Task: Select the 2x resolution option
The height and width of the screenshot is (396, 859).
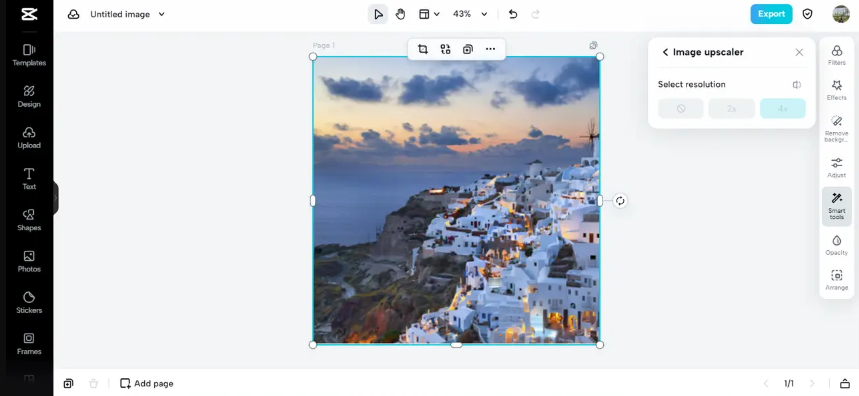Action: (731, 108)
